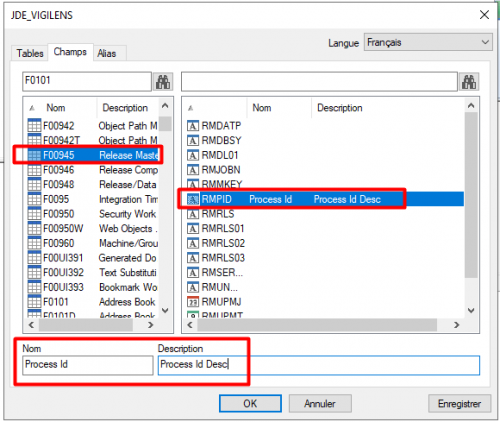Click the Enregistrer button
The width and height of the screenshot is (500, 422).
click(x=459, y=404)
